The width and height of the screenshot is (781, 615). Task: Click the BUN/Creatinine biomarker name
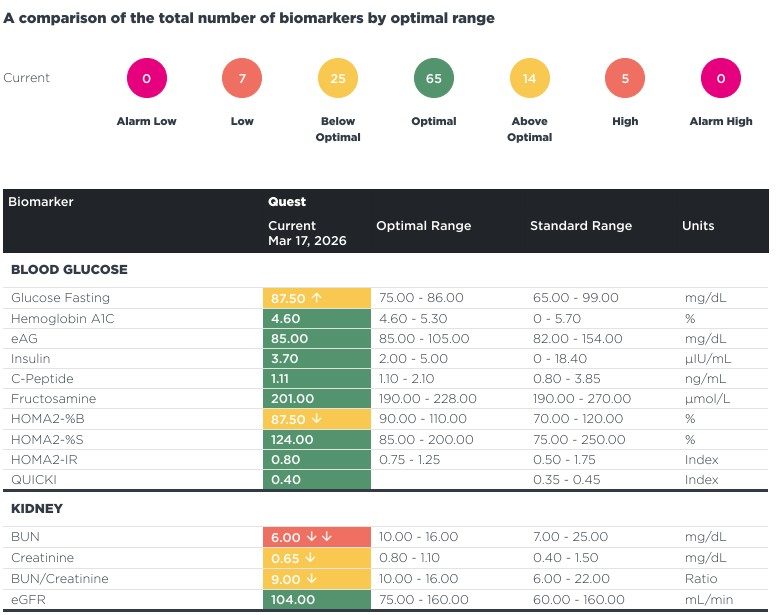[60, 579]
